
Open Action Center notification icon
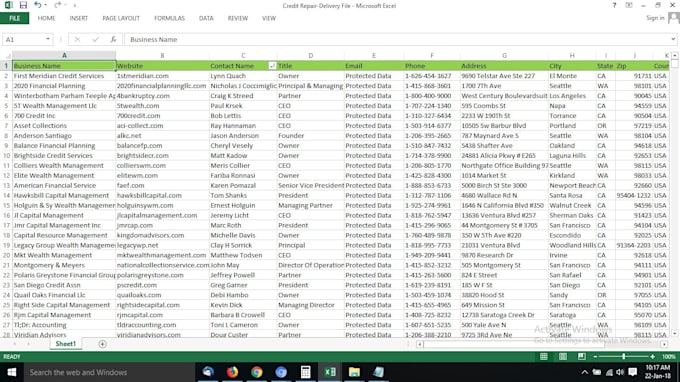coord(633,372)
